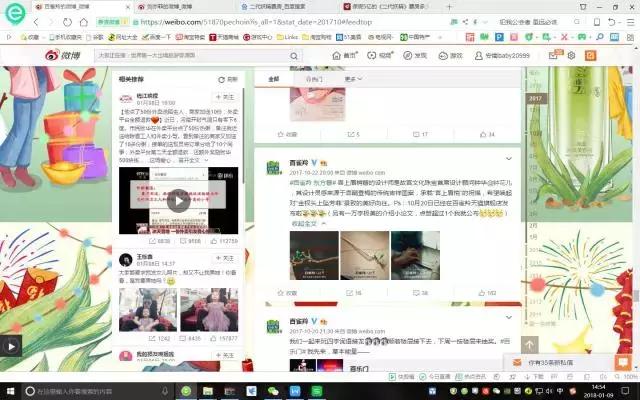
Task: Open File Explorer from the taskbar
Action: (208, 391)
